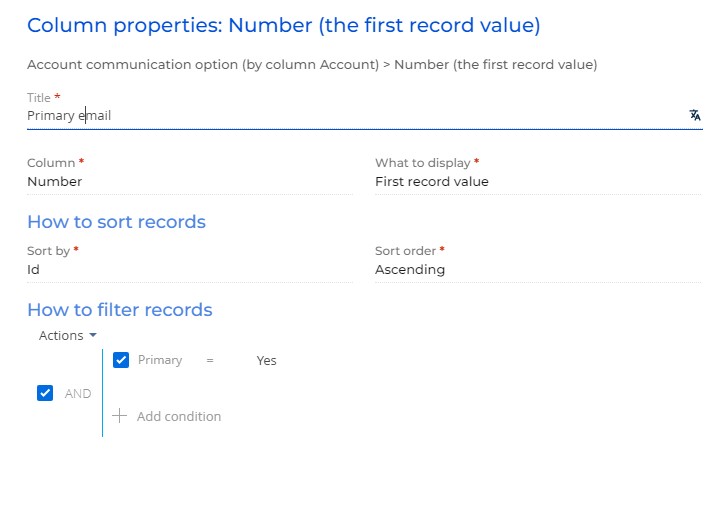Click the equals comparison operator
The image size is (724, 526).
tap(210, 360)
